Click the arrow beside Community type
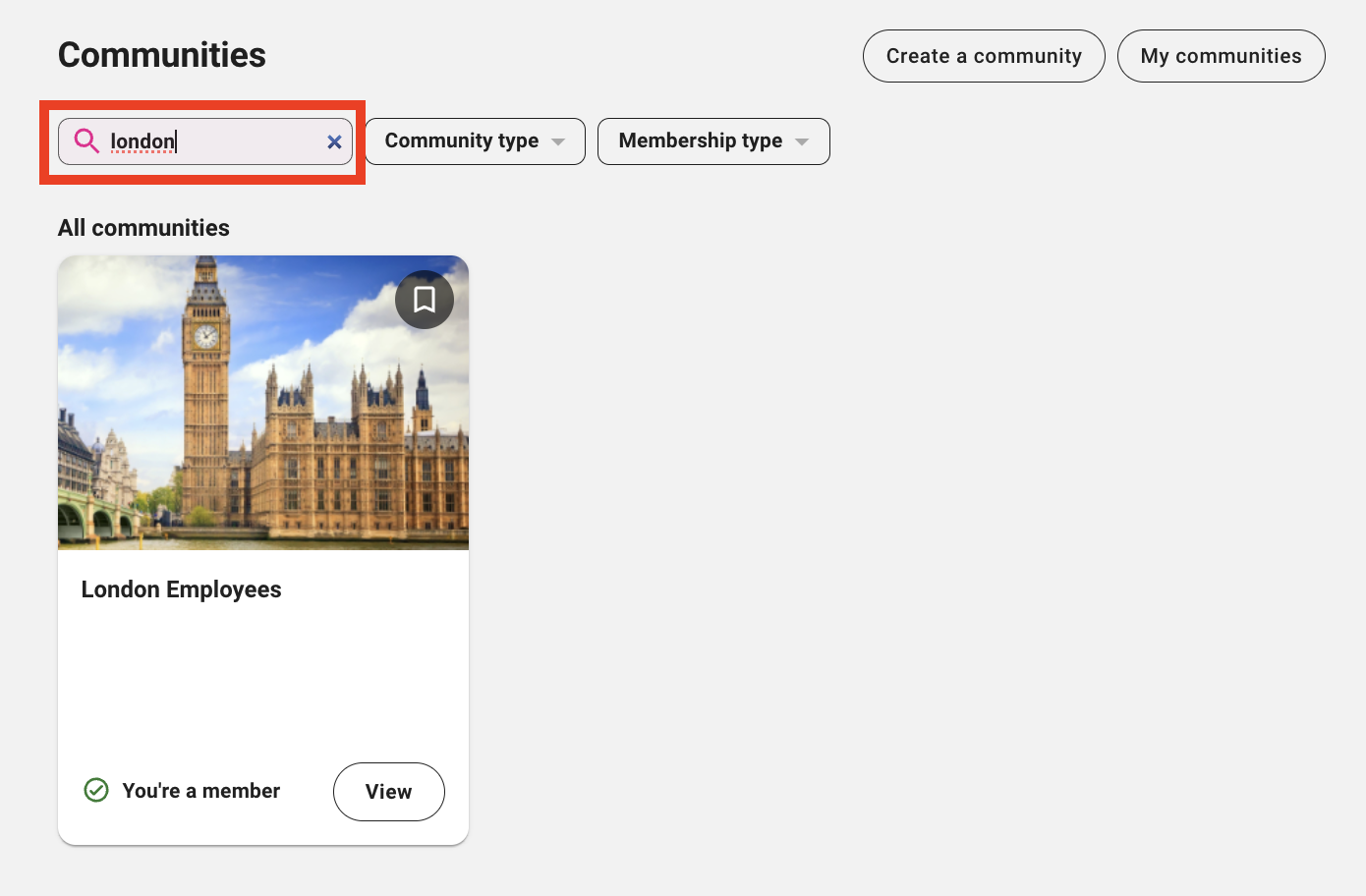The height and width of the screenshot is (896, 1366). 558,142
